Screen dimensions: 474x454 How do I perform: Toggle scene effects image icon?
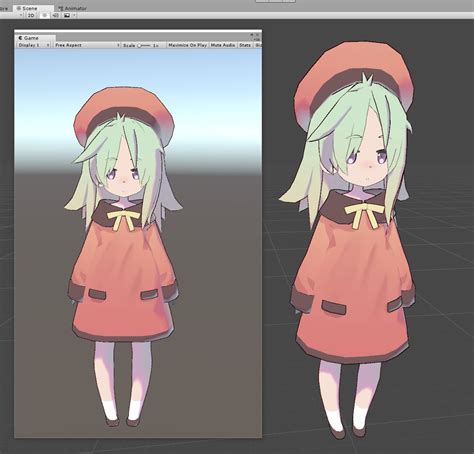click(67, 15)
